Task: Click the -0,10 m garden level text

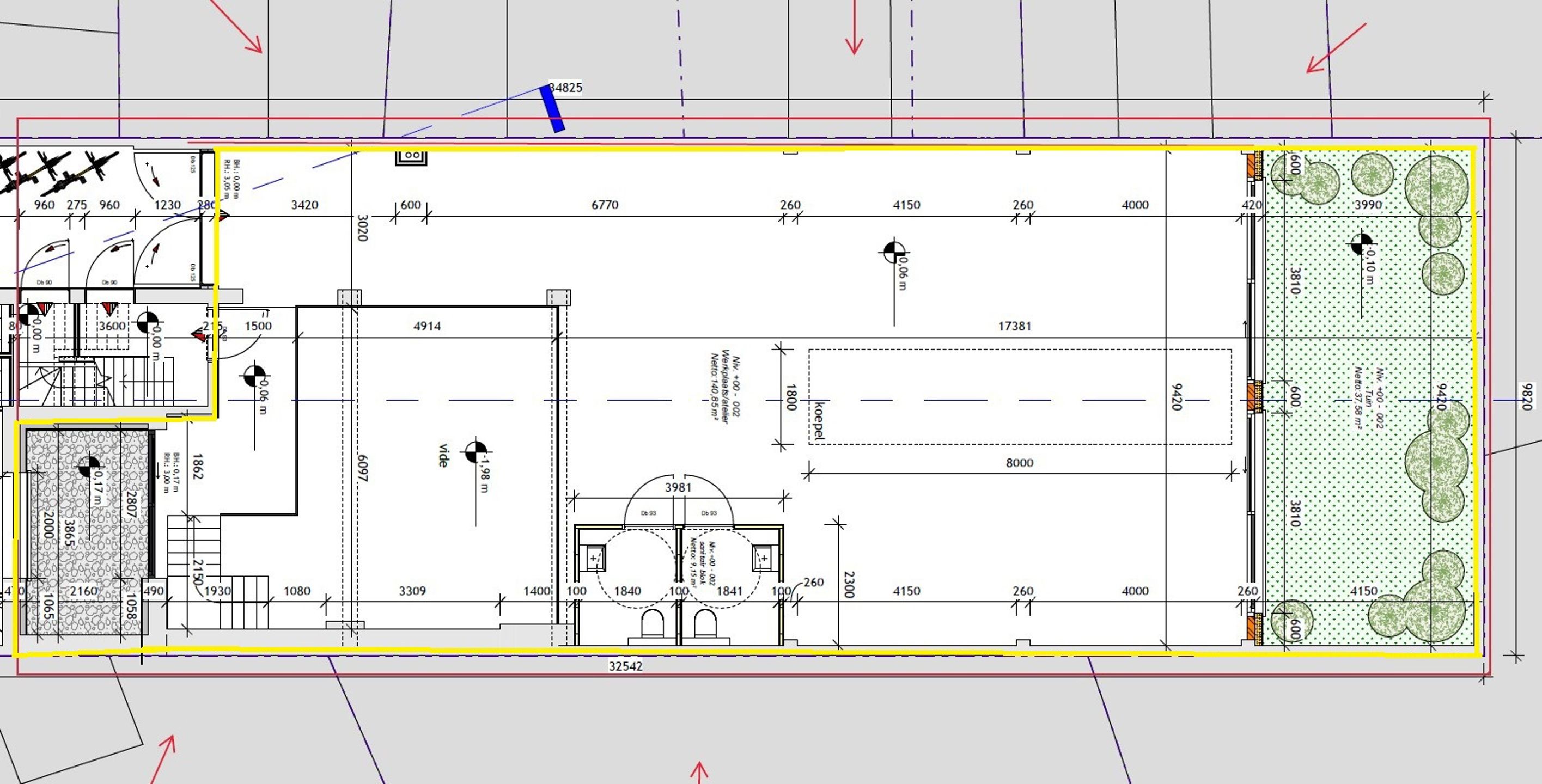Action: point(1370,266)
